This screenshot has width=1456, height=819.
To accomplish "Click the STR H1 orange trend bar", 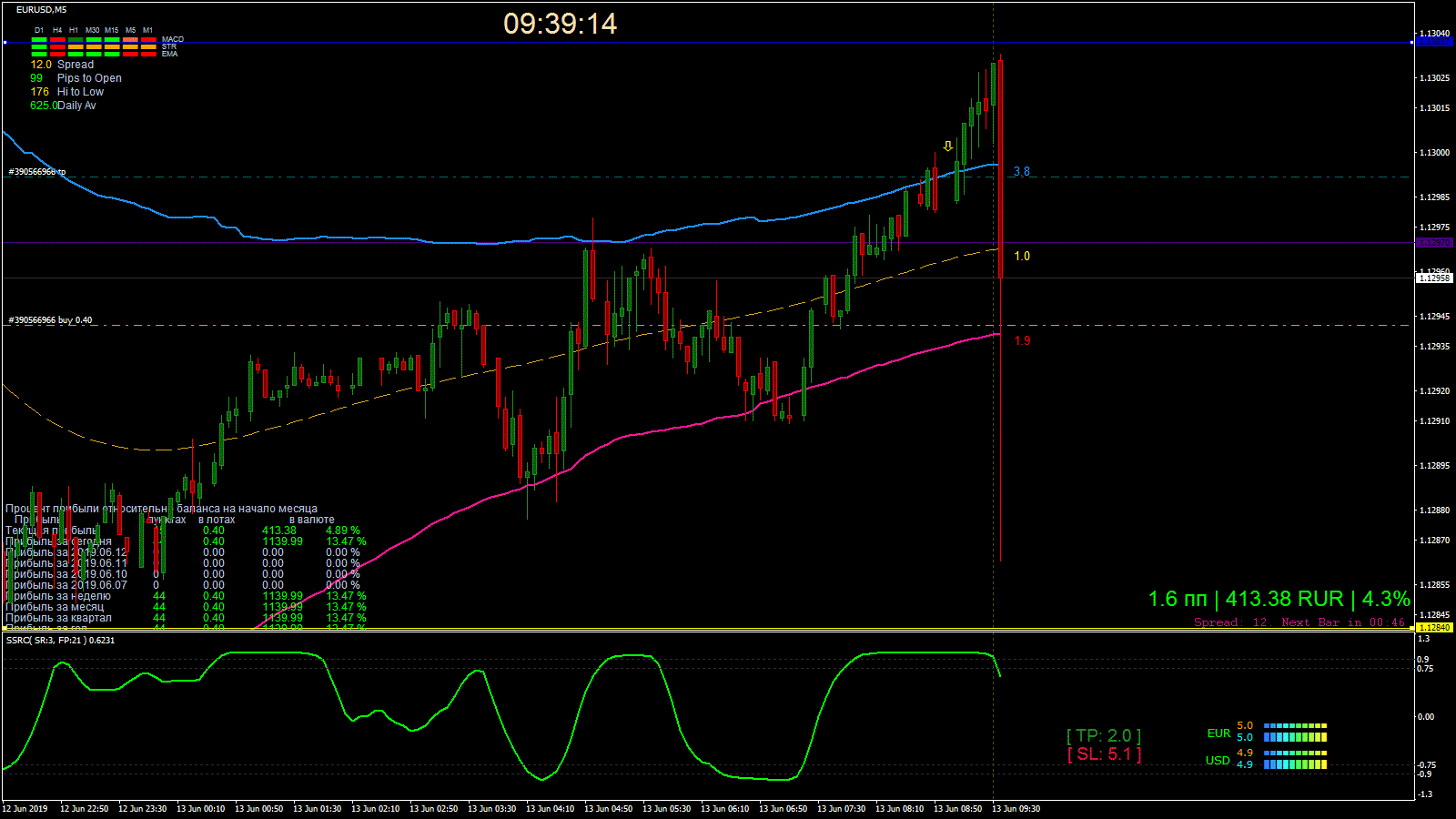I will coord(76,47).
